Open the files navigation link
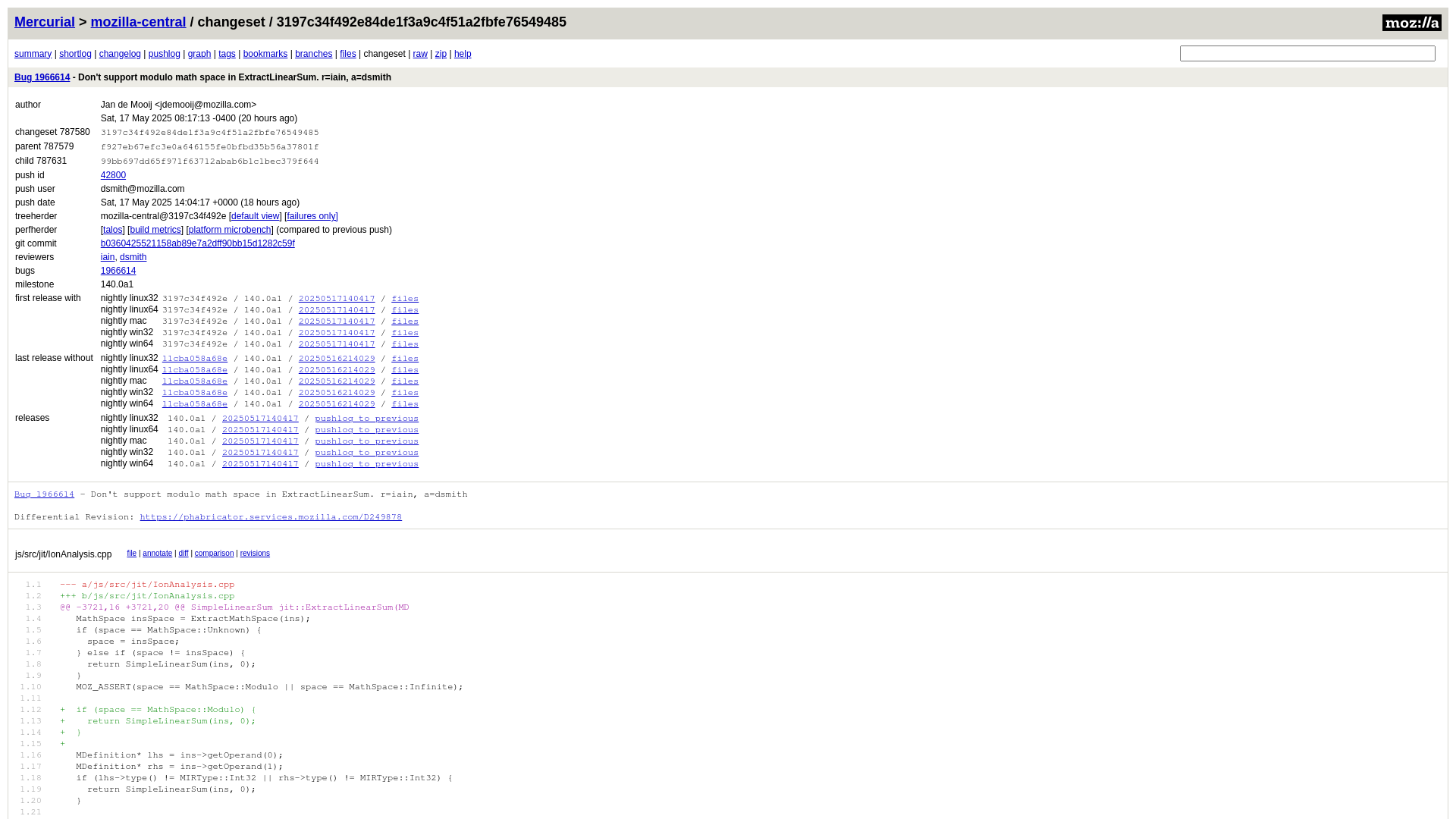 click(x=348, y=54)
